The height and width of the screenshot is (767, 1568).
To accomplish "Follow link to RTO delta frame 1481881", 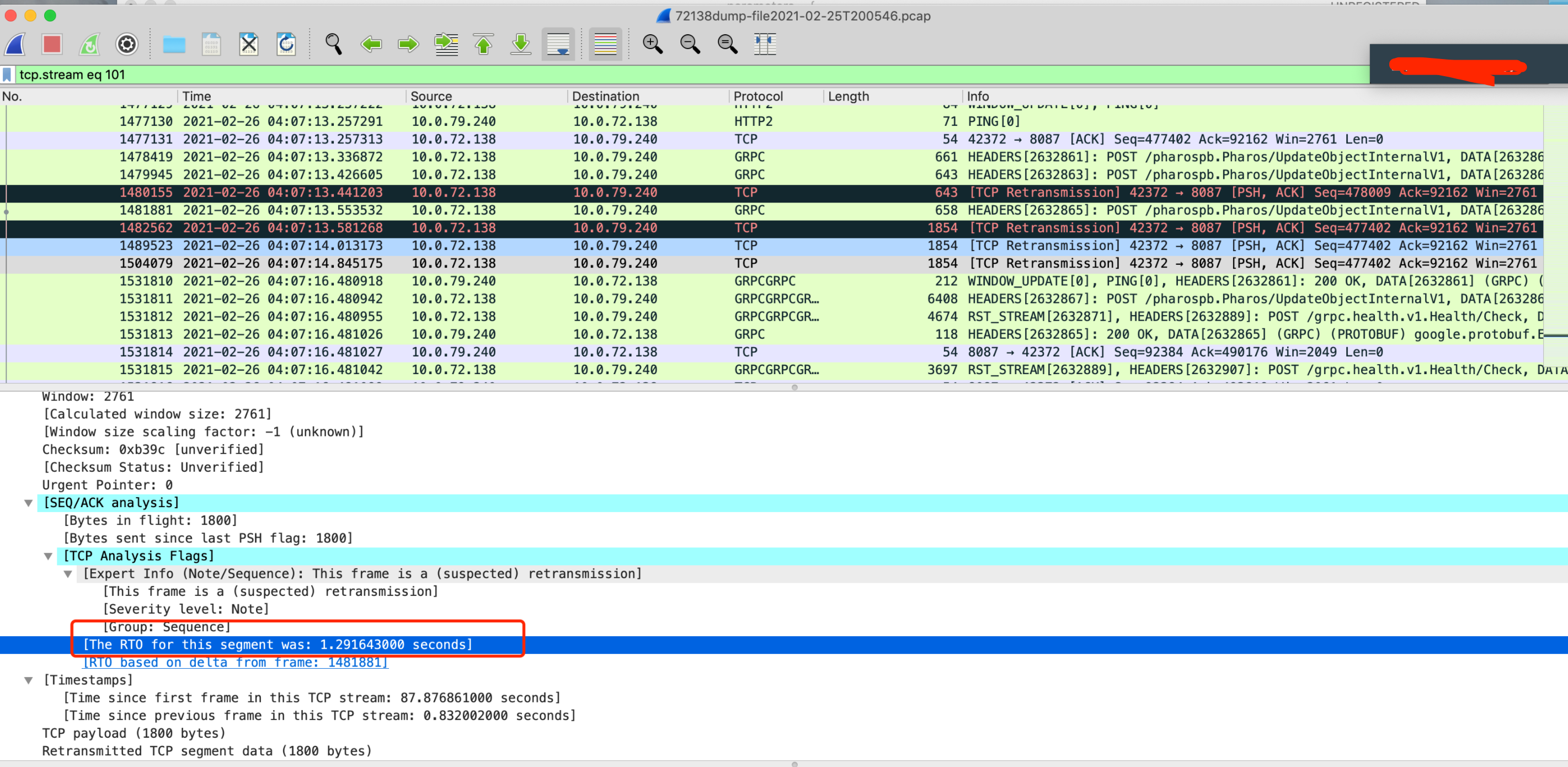I will coord(236,662).
